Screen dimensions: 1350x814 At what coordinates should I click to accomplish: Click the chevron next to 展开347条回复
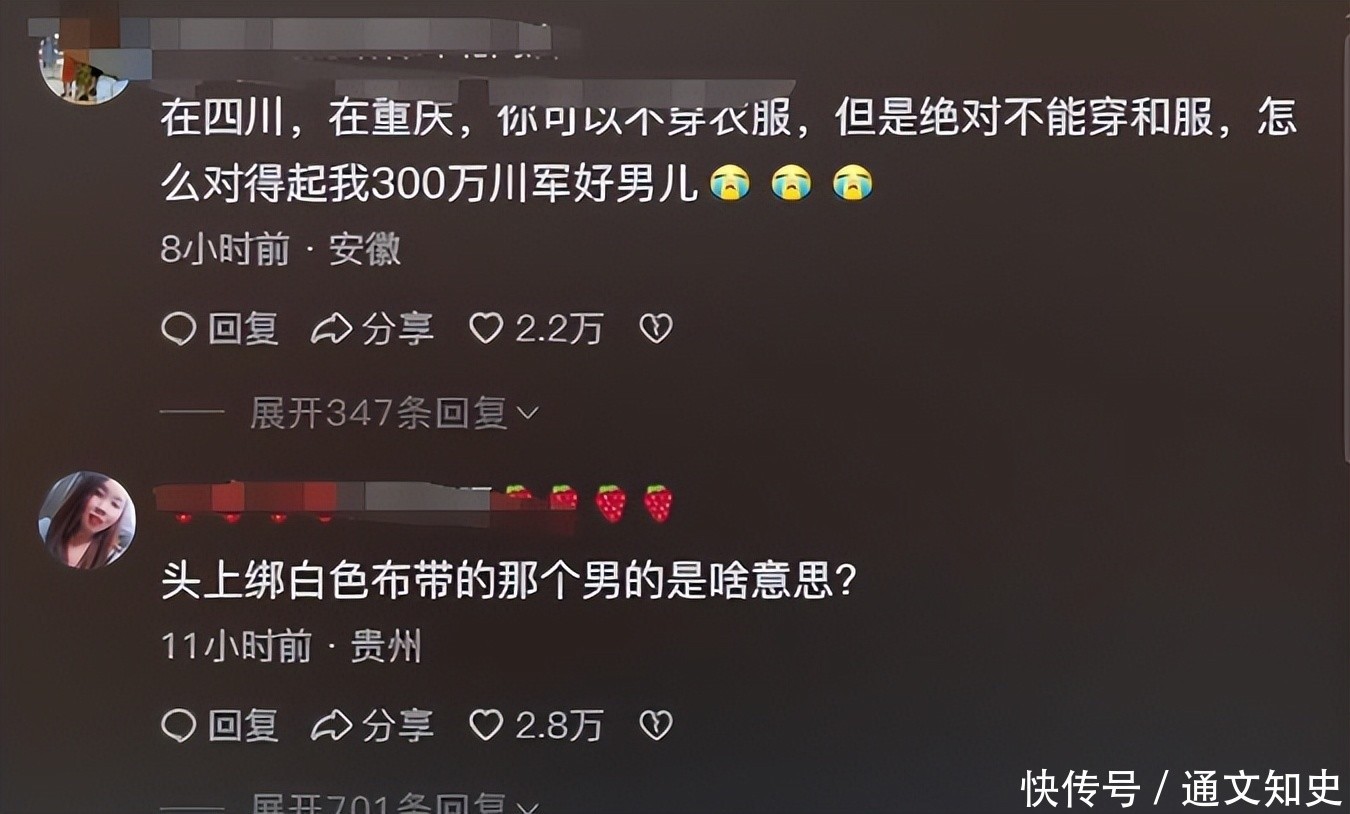pyautogui.click(x=528, y=414)
